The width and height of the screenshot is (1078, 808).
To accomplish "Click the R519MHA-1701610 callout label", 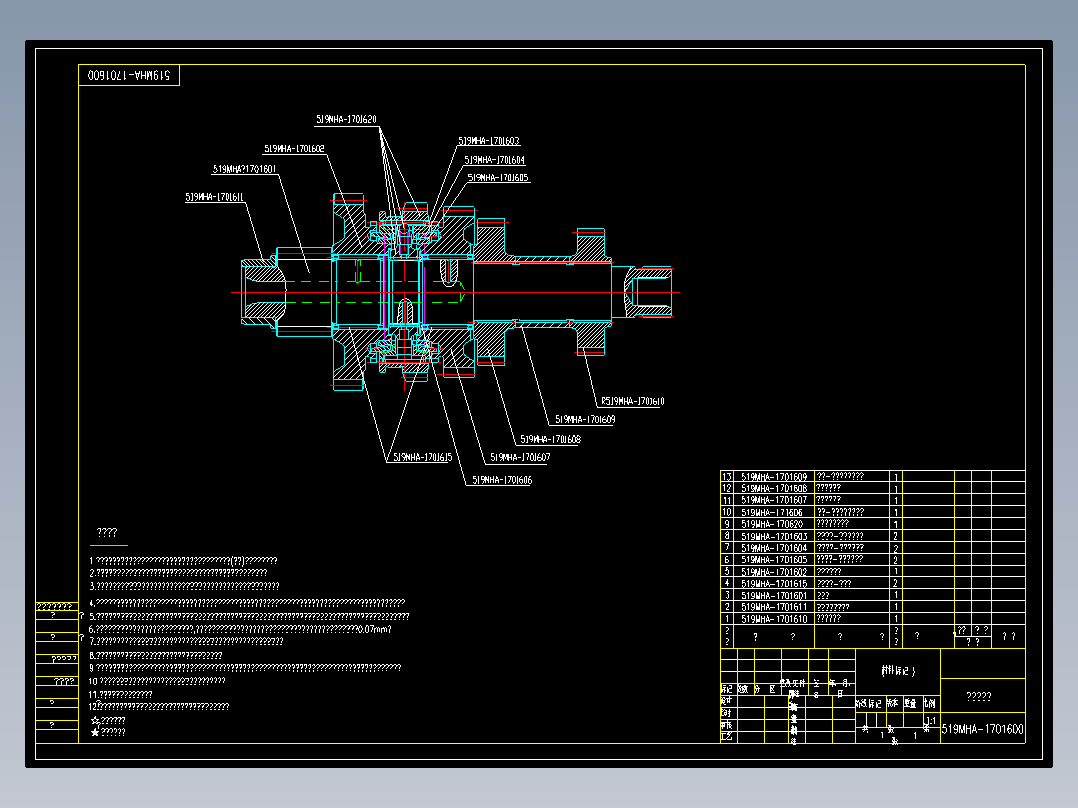I will [x=632, y=401].
